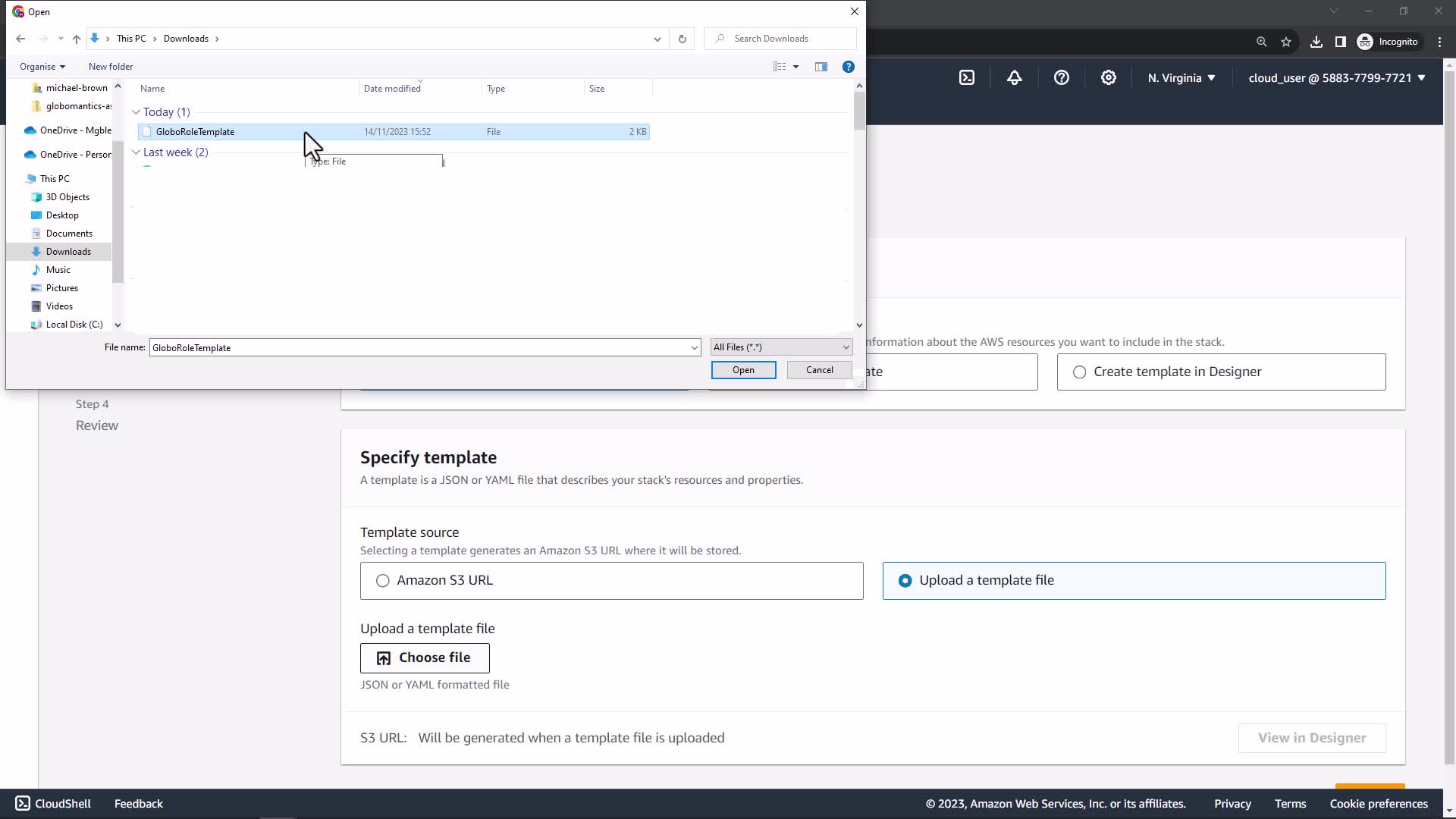Toggle the file dialog preview pane icon

tap(821, 67)
